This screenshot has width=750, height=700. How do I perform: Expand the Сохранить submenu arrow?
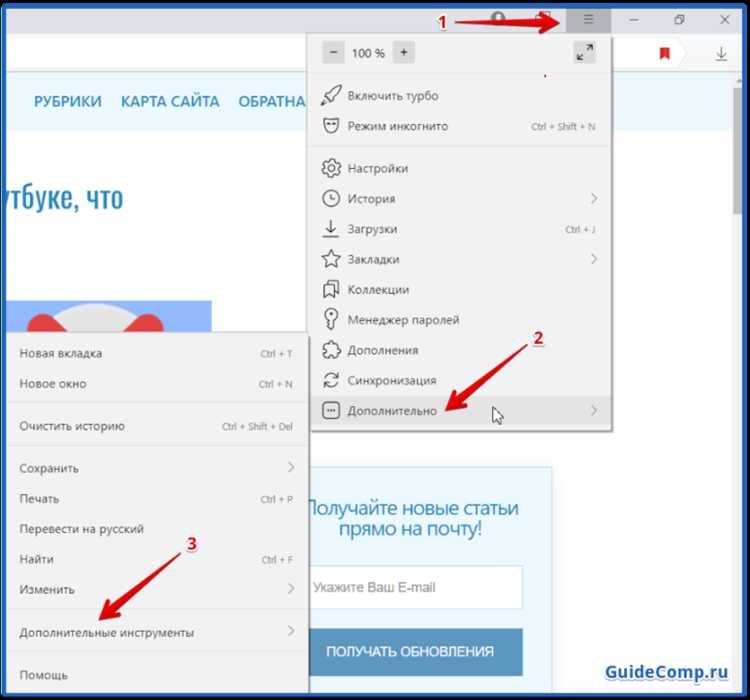[x=291, y=467]
